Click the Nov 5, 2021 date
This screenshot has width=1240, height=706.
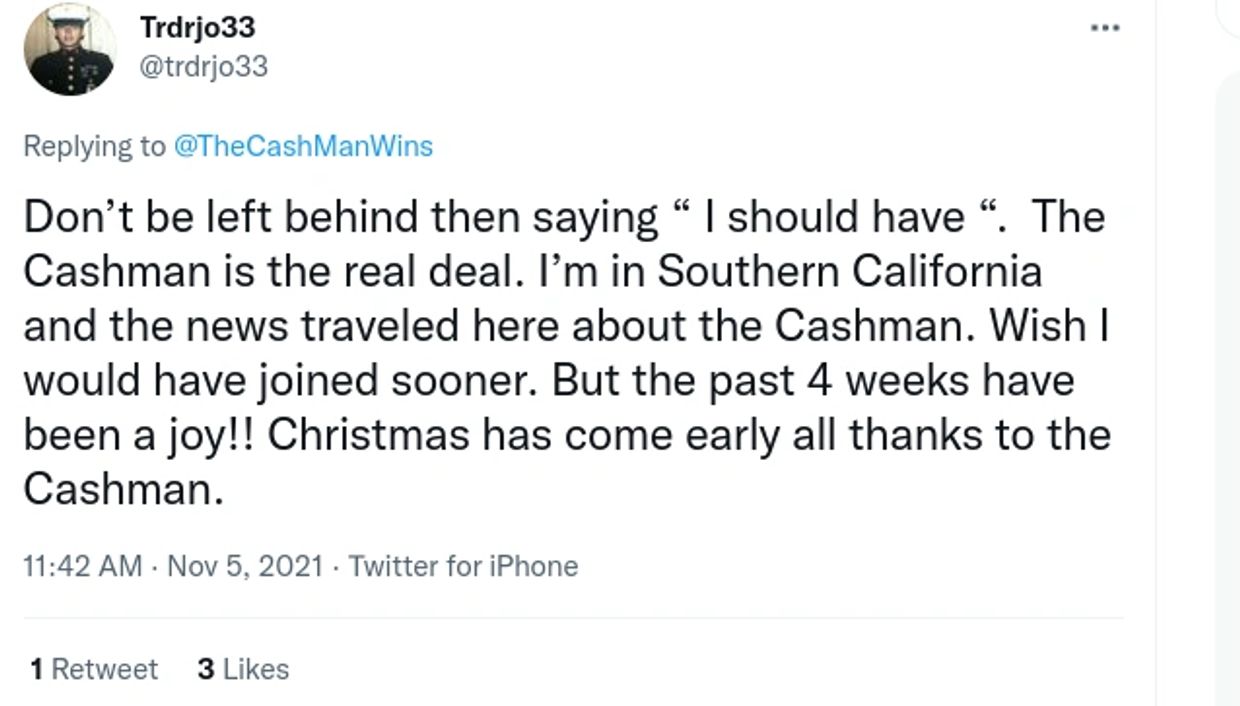pyautogui.click(x=245, y=566)
